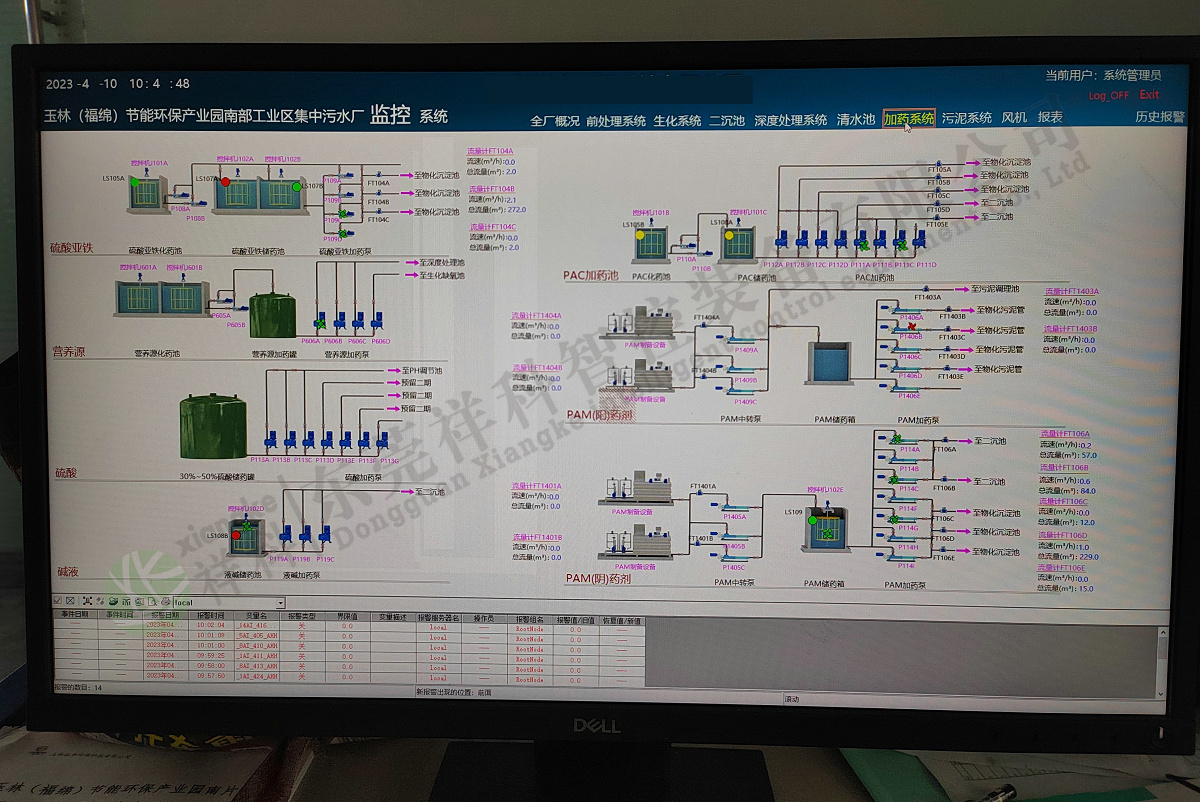This screenshot has height=802, width=1200.
Task: Click green level indicator LS105A
Action: click(x=134, y=182)
